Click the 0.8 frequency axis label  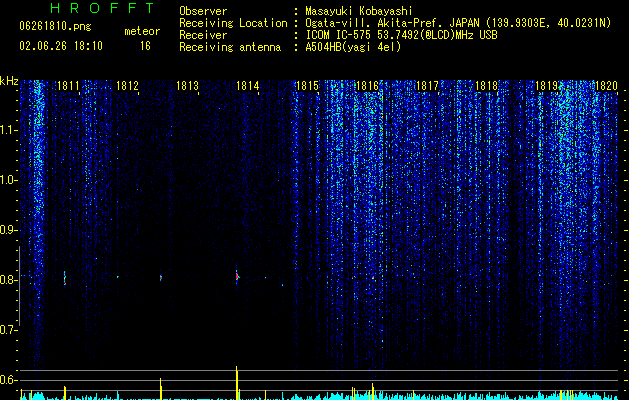(8, 280)
